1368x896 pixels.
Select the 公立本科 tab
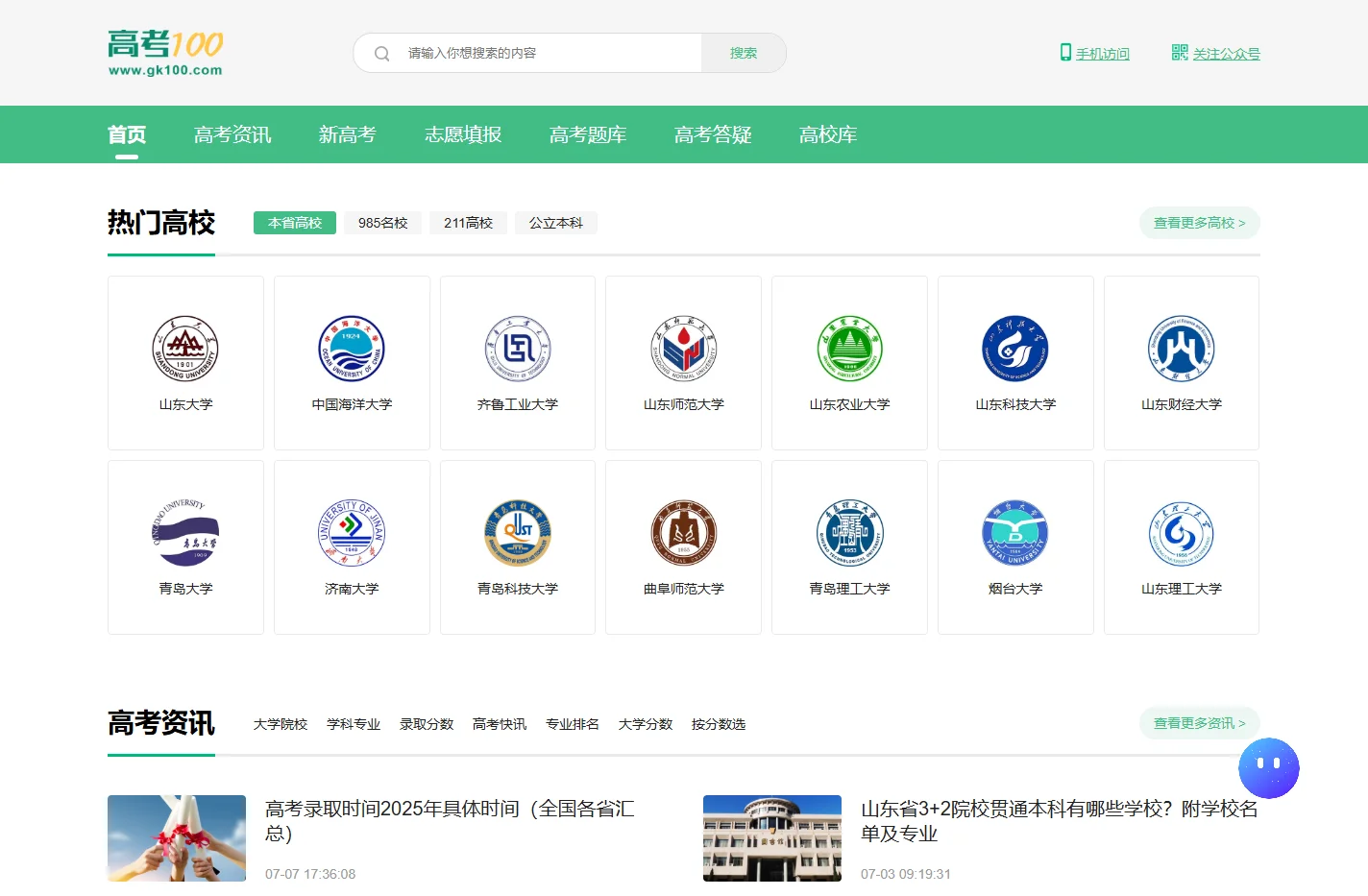pyautogui.click(x=556, y=223)
